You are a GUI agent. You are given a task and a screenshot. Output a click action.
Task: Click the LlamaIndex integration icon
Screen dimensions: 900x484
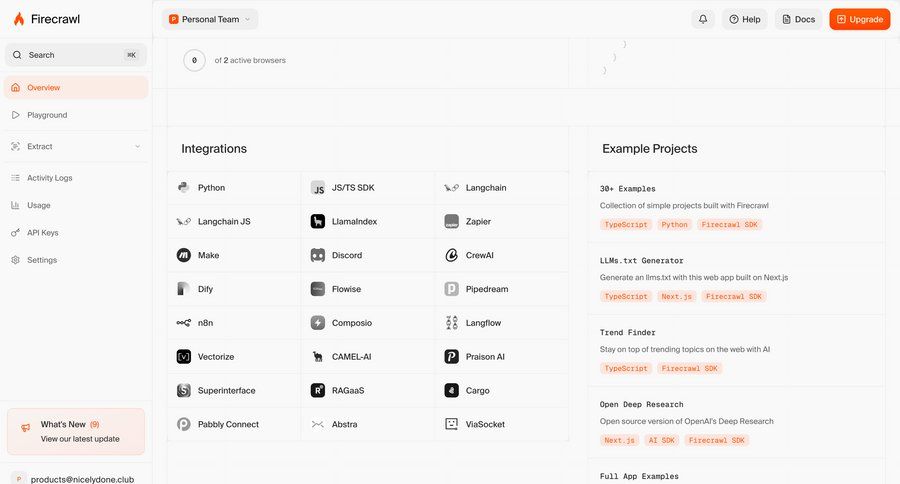pyautogui.click(x=317, y=221)
